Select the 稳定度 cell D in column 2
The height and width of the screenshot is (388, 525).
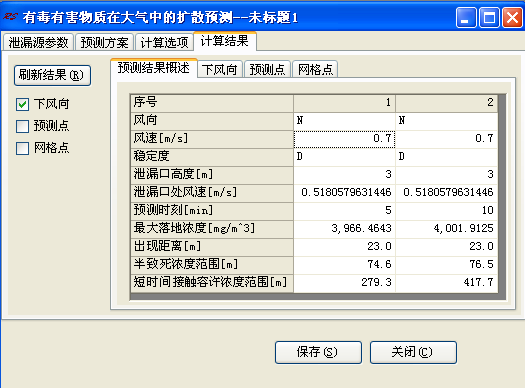[x=447, y=157]
